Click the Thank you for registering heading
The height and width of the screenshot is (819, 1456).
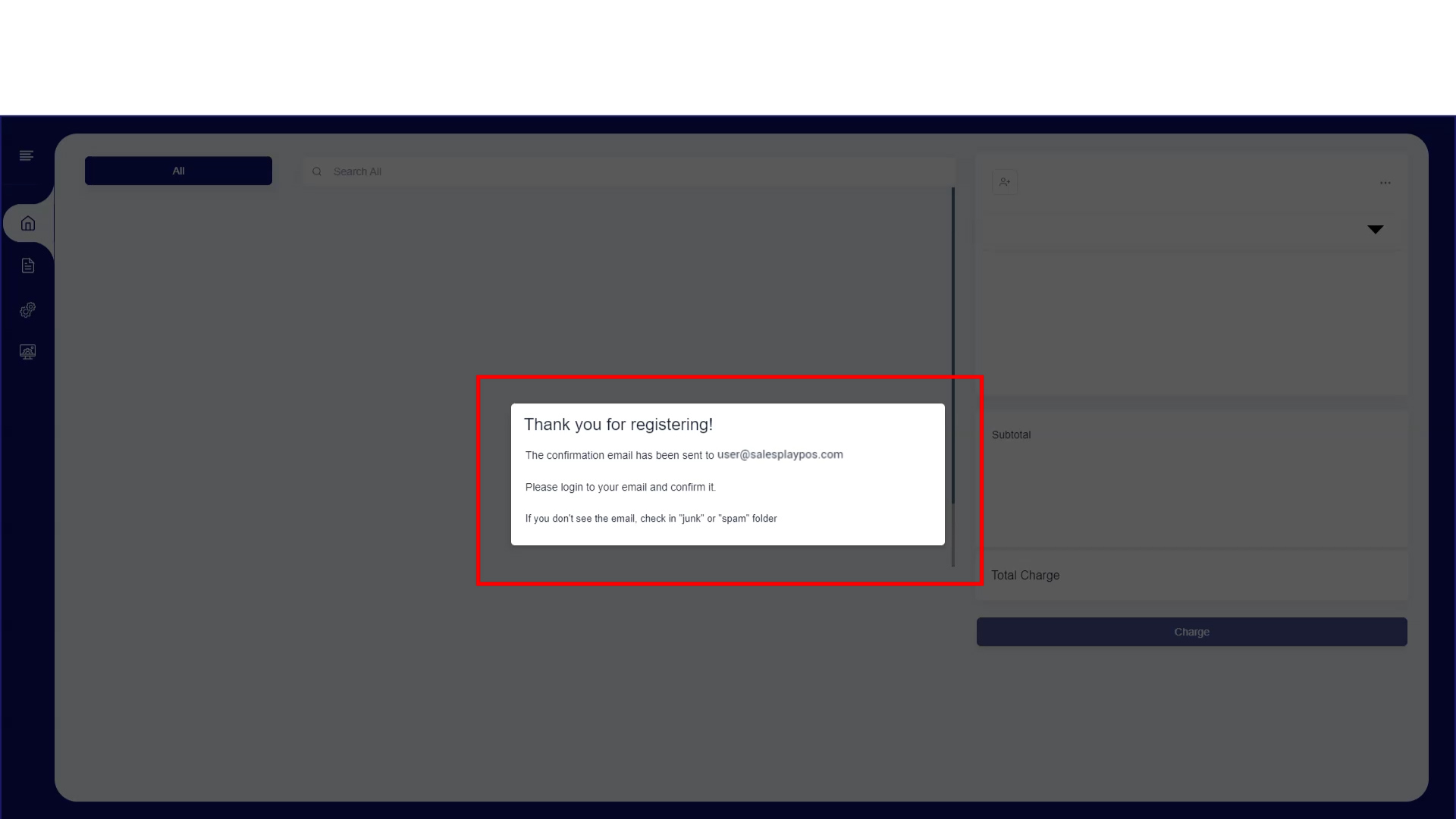tap(618, 425)
